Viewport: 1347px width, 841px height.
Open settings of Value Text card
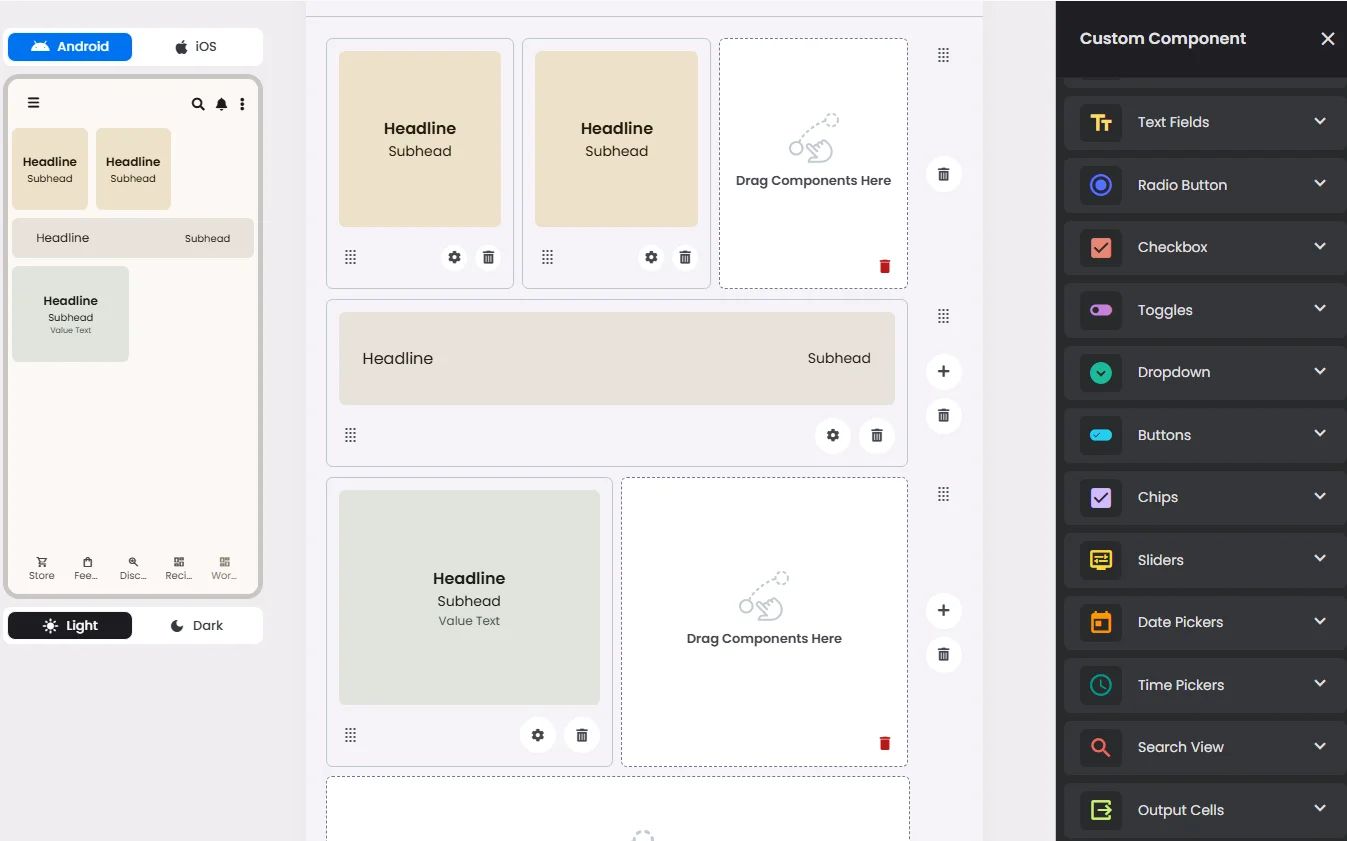[538, 735]
